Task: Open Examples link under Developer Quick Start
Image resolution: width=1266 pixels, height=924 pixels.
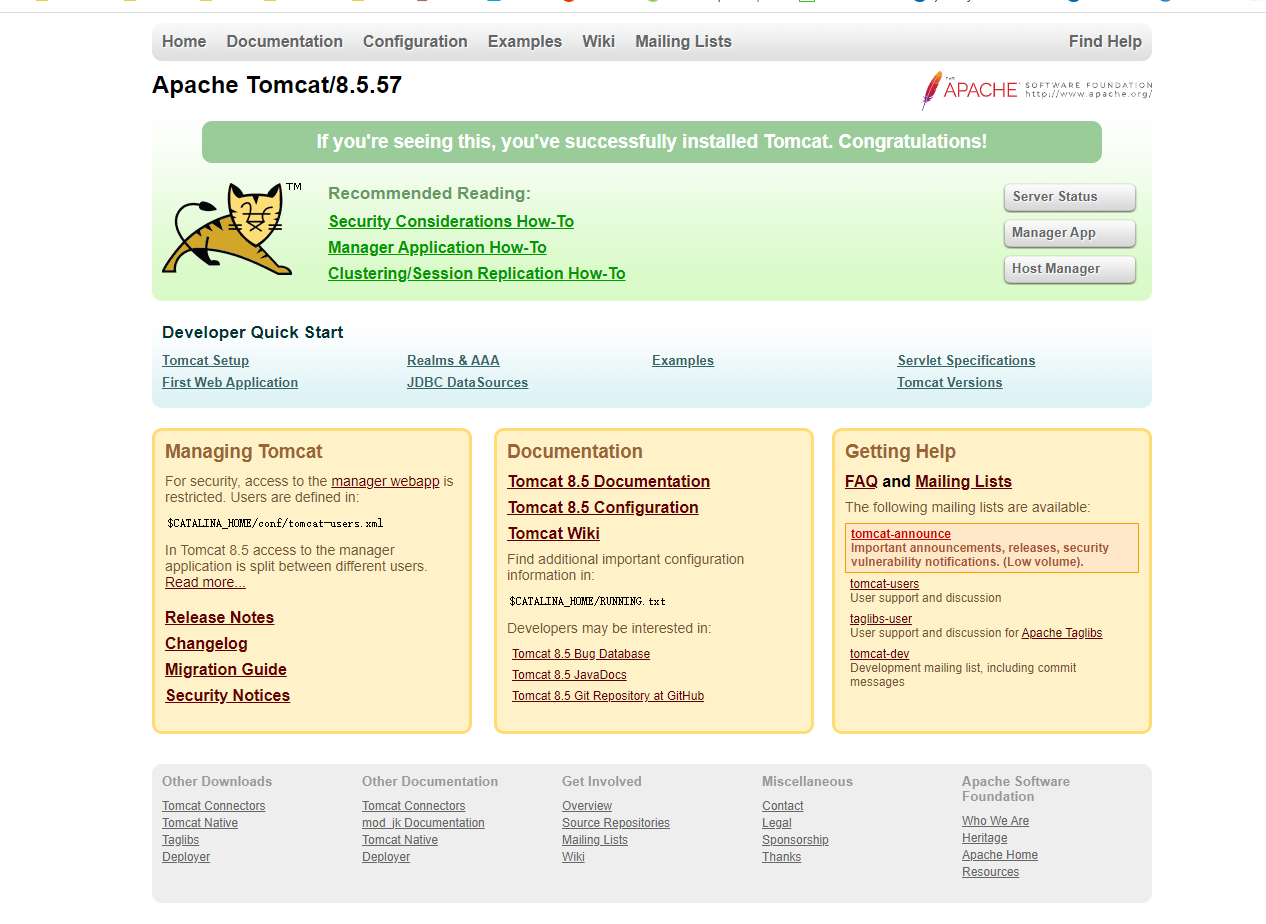Action: point(683,360)
